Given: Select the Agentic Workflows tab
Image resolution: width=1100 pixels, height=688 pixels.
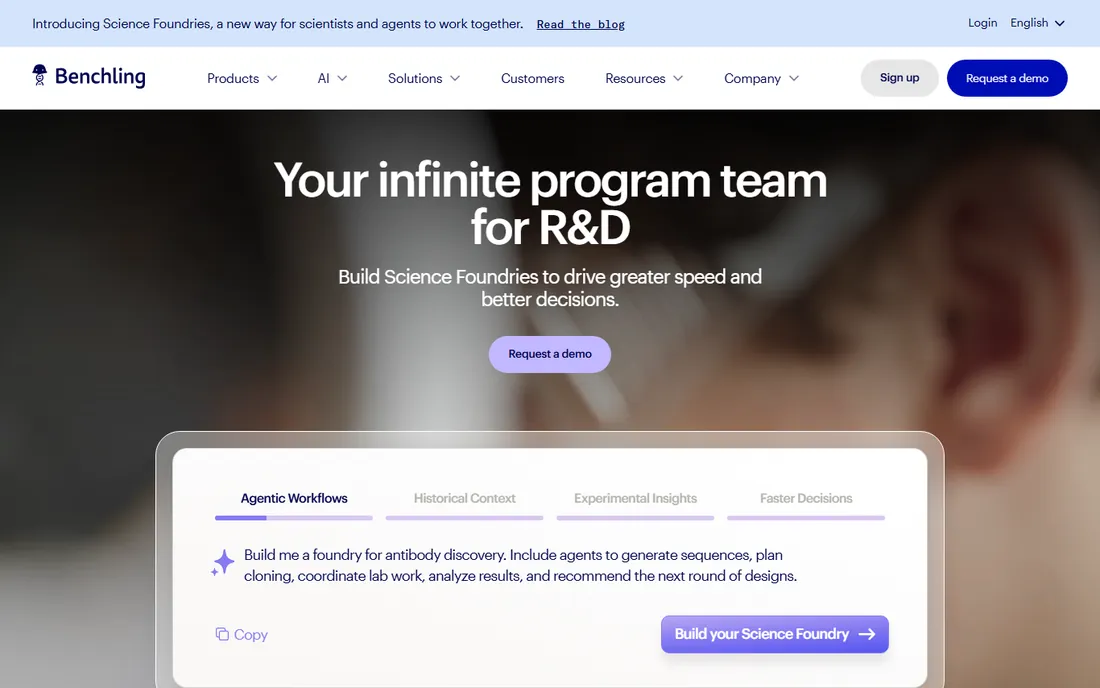Looking at the screenshot, I should pos(294,499).
